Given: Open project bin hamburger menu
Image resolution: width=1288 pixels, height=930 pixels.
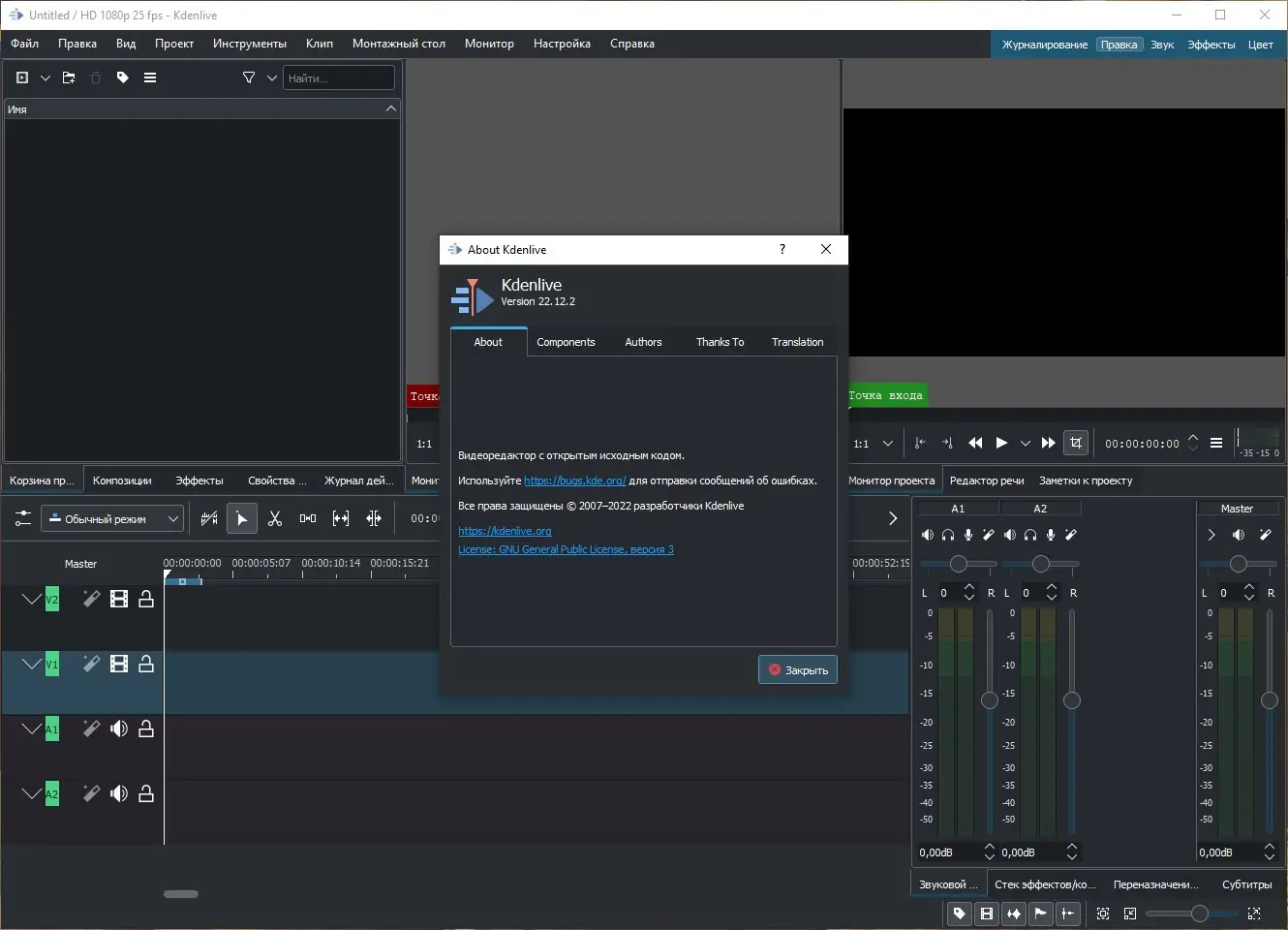Looking at the screenshot, I should pyautogui.click(x=150, y=77).
